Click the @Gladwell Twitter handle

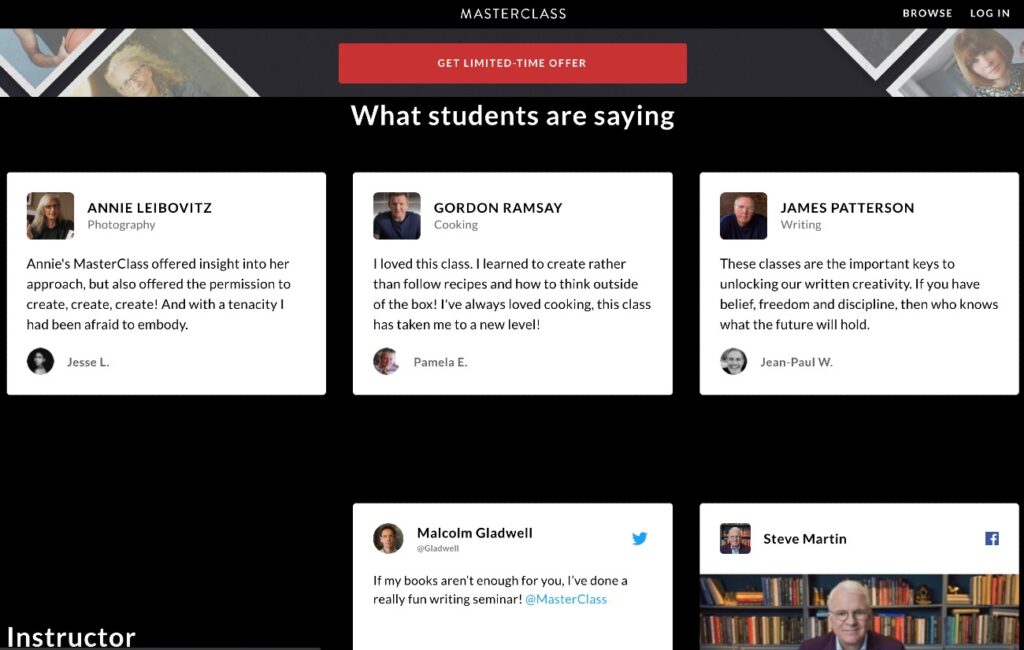tap(438, 548)
